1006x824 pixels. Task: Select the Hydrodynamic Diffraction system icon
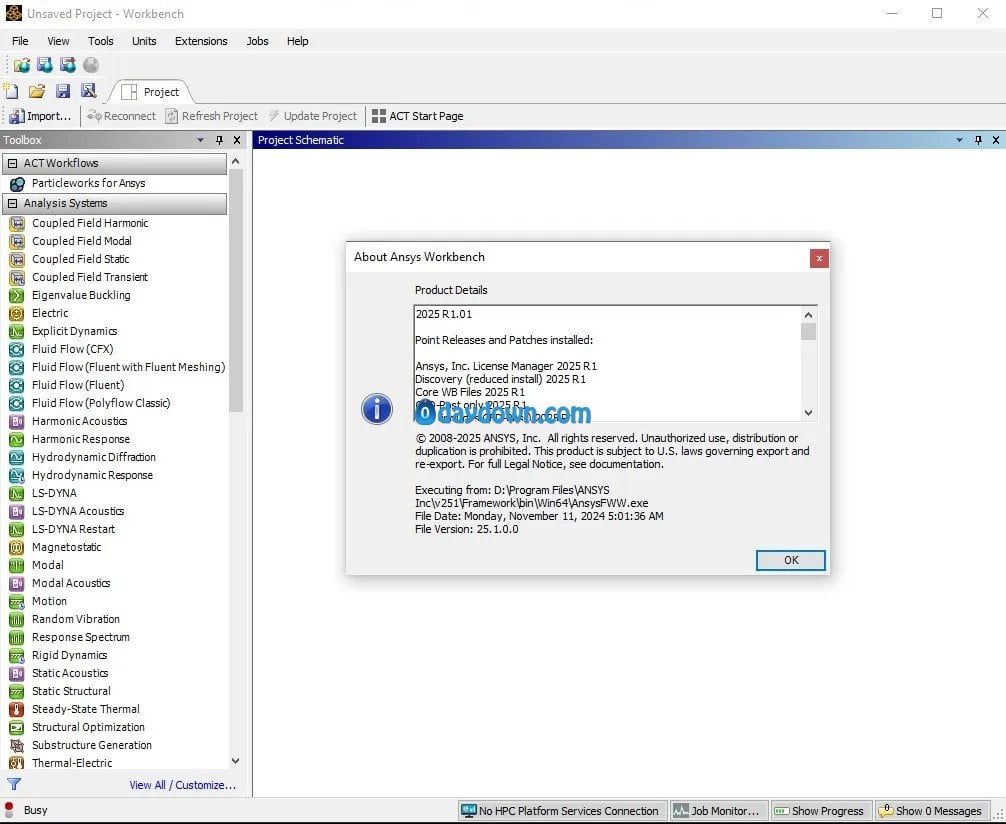tap(17, 457)
